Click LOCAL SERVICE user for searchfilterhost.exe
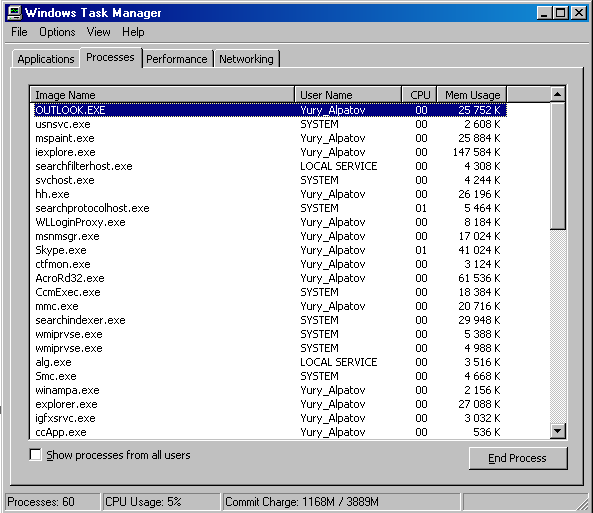 [x=338, y=166]
